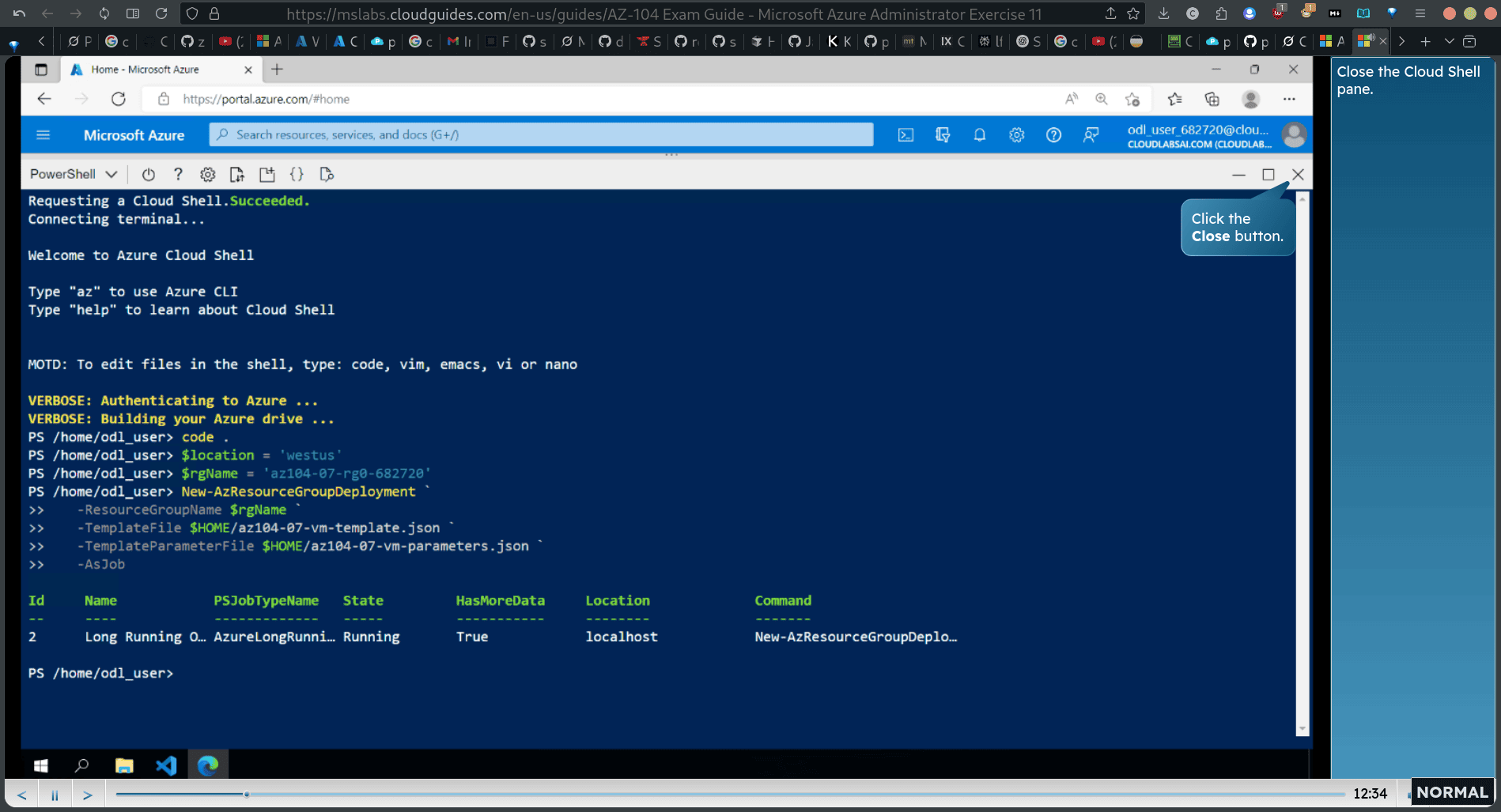The width and height of the screenshot is (1501, 812).
Task: Open outer browser downloads icon
Action: click(1163, 13)
